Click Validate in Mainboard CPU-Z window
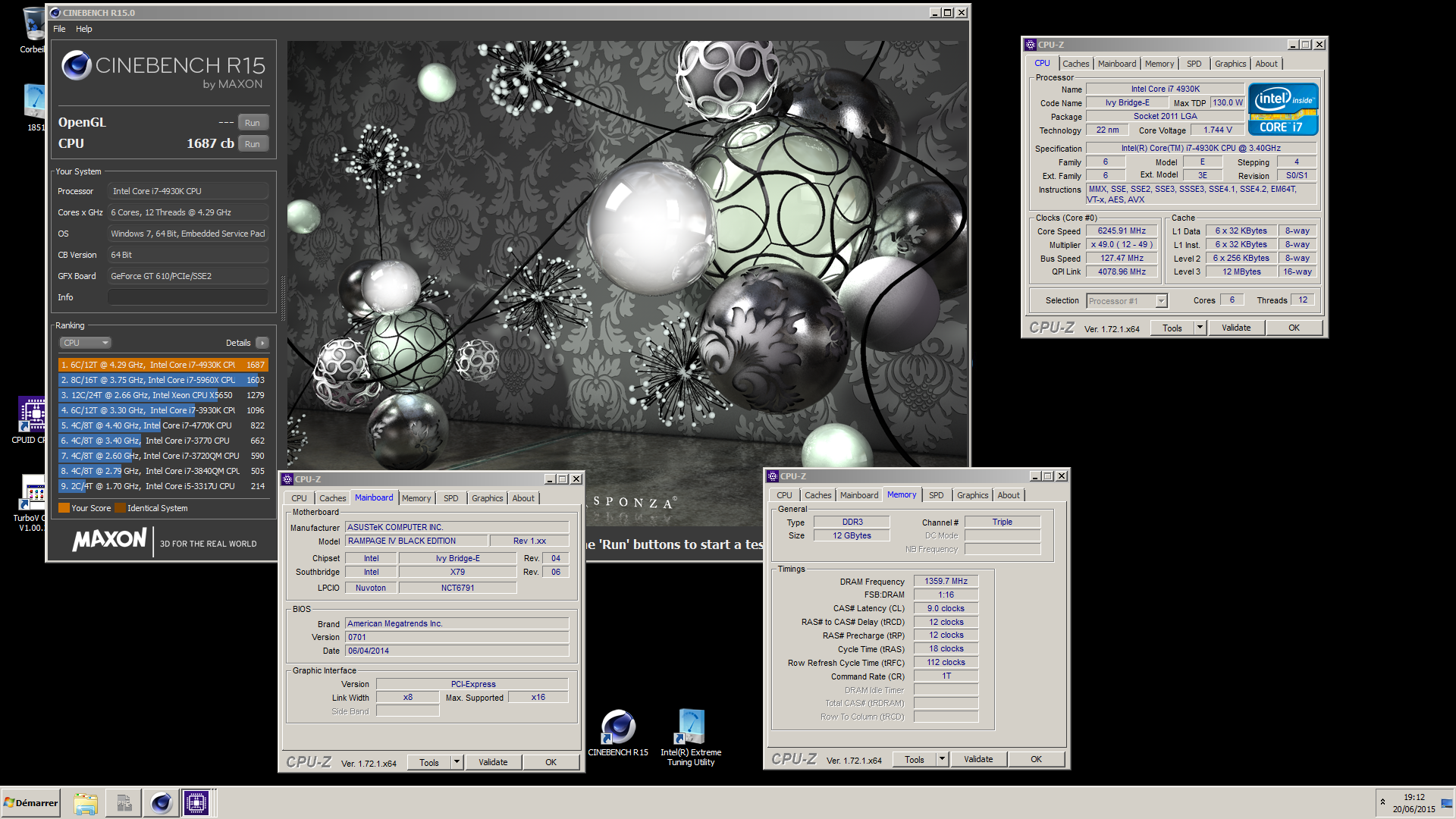The image size is (1456, 819). click(493, 763)
